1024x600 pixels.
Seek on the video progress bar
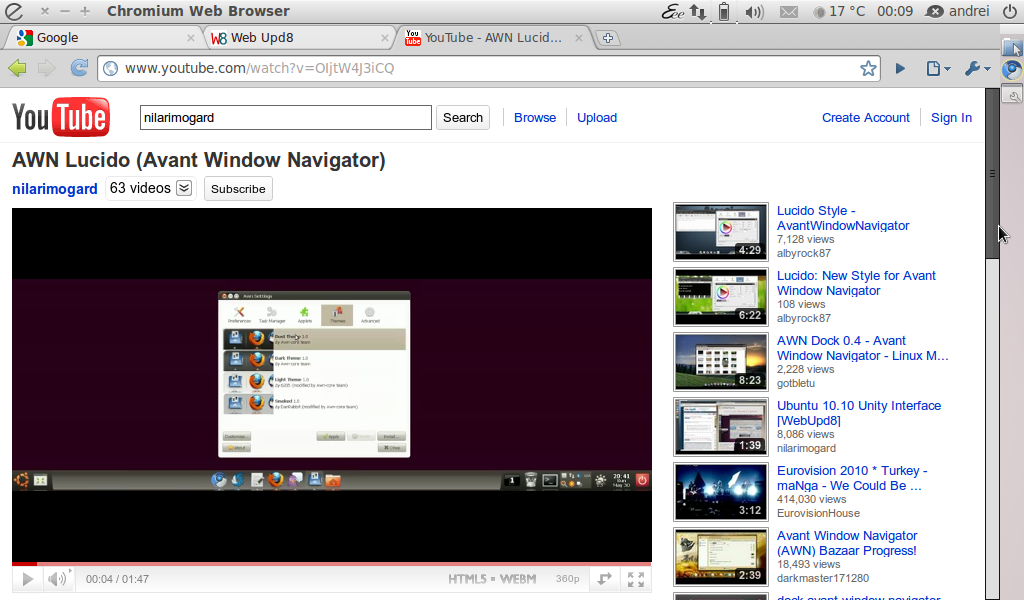(x=332, y=563)
